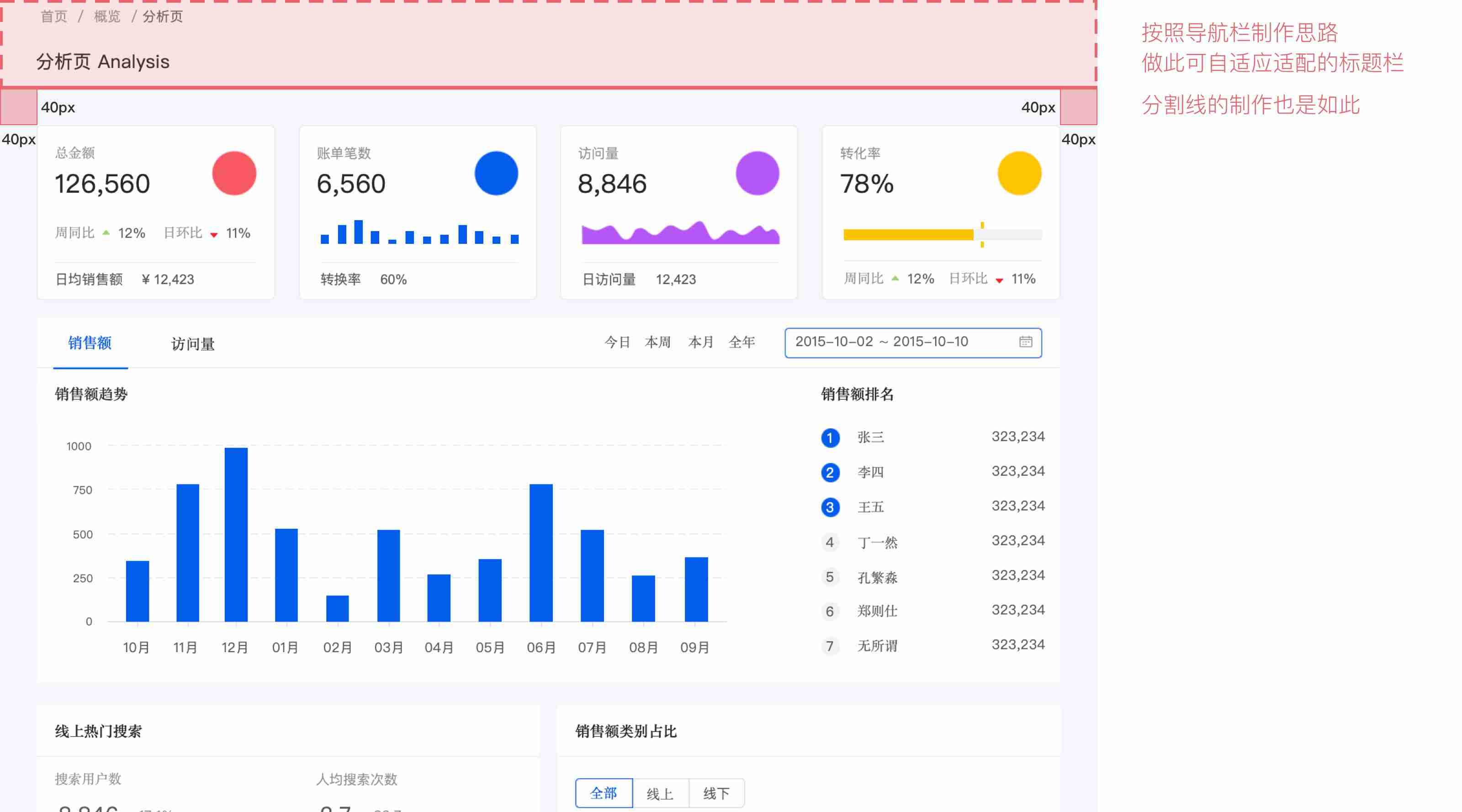Click rank badge 2 next to 李四
Viewport: 1462px width, 812px height.
coord(830,472)
